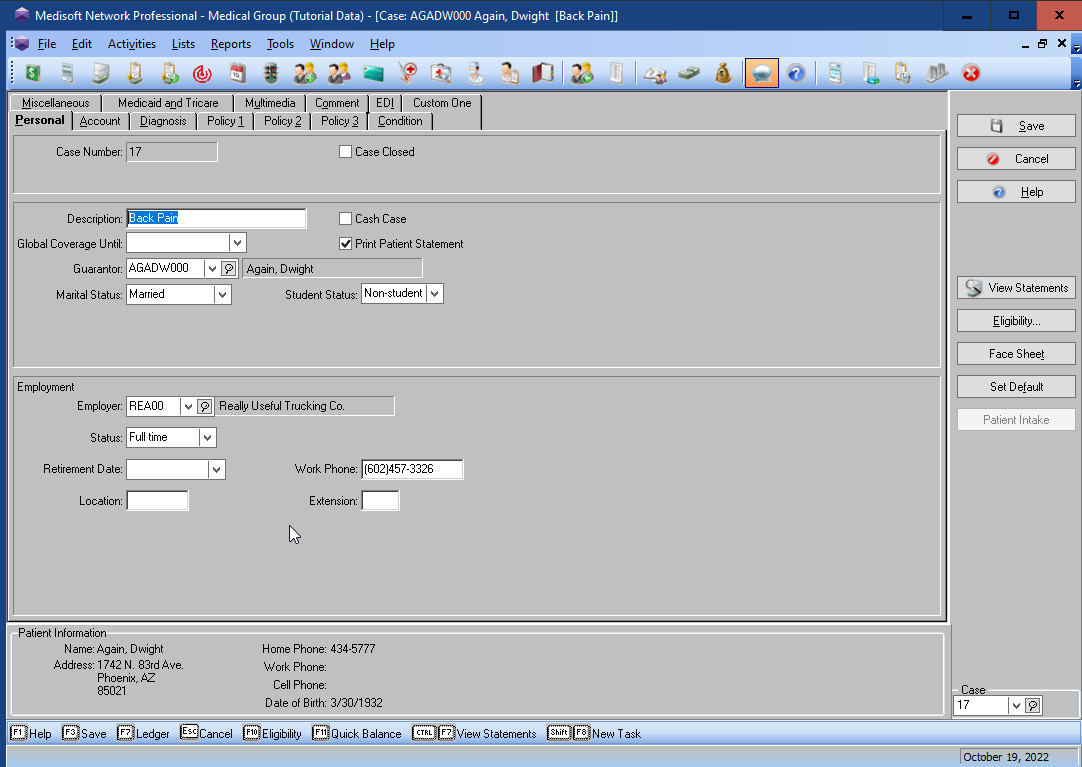The height and width of the screenshot is (767, 1082).
Task: Check the Case Closed checkbox
Action: (345, 152)
